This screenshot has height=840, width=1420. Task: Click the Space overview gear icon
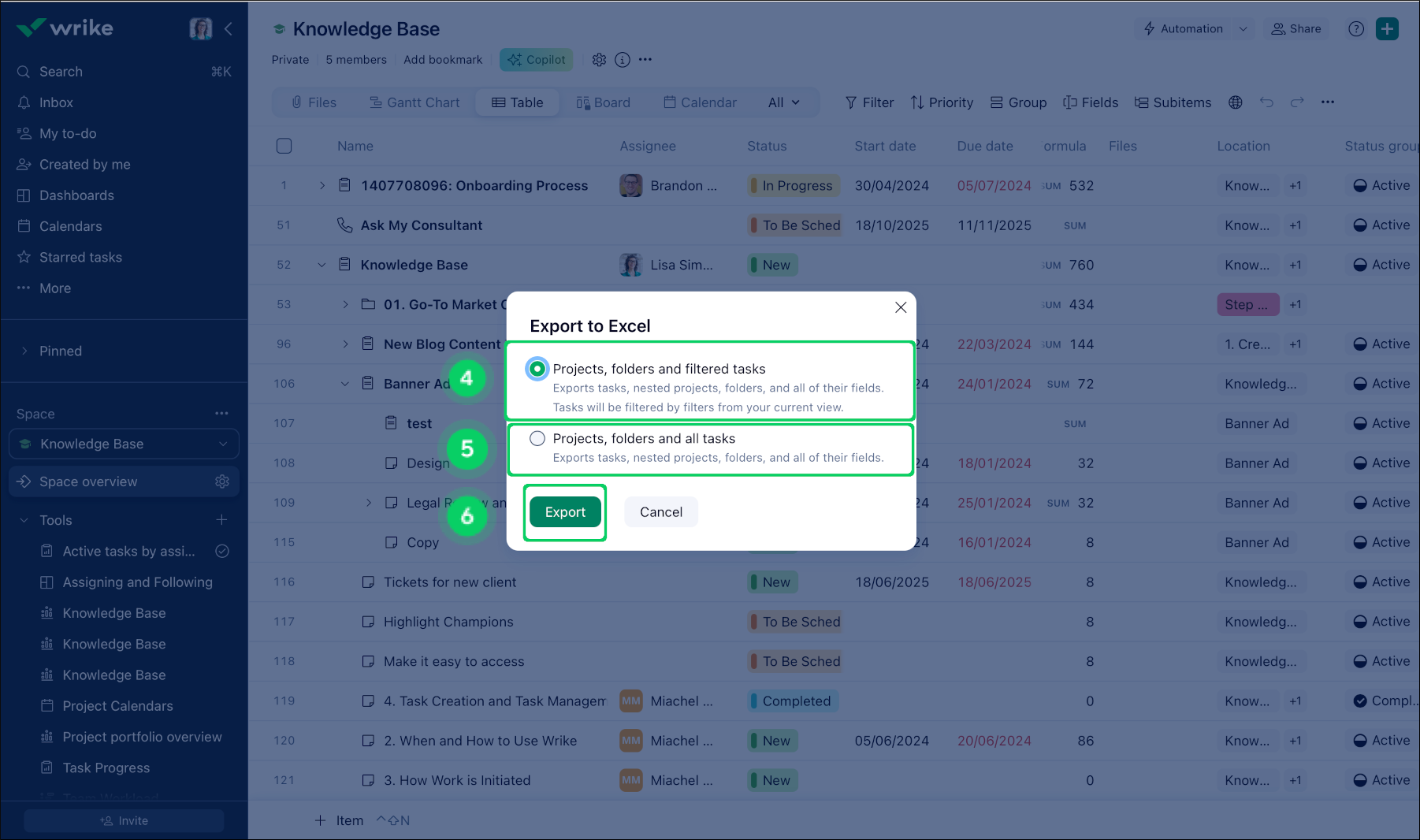click(222, 481)
